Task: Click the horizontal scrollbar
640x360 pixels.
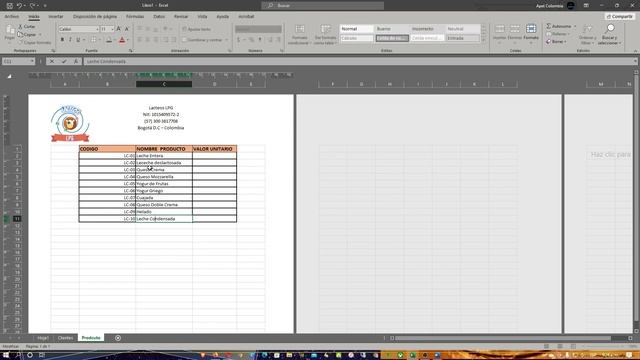Action: tap(503, 338)
